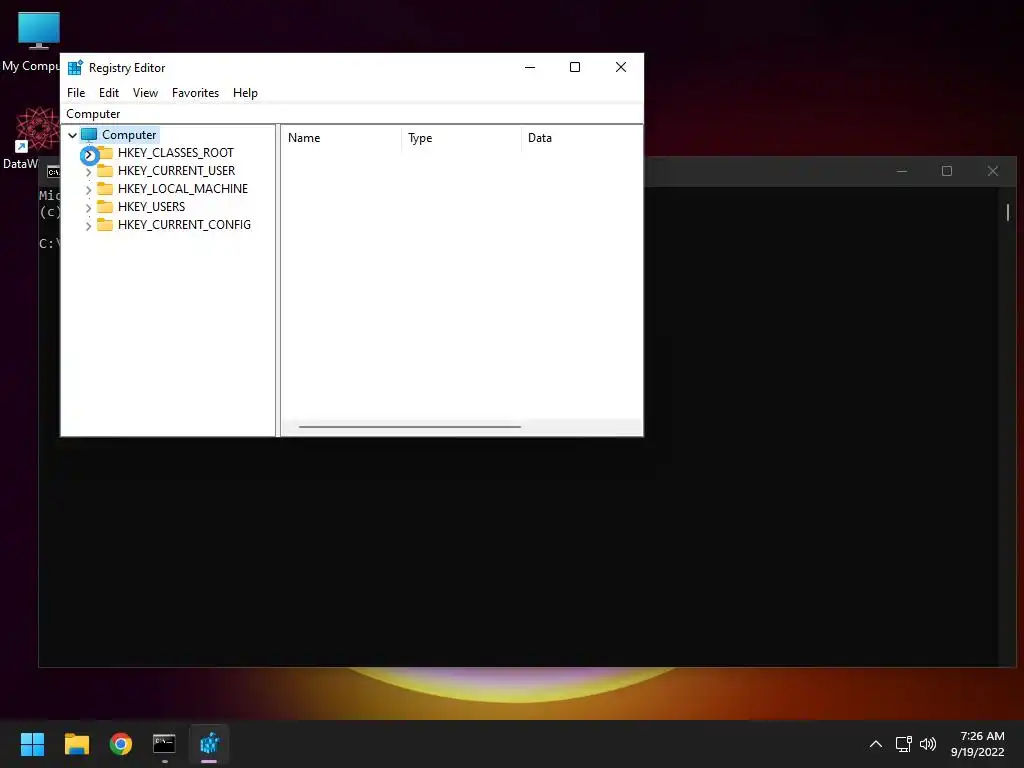Collapse the Computer root node

click(72, 135)
